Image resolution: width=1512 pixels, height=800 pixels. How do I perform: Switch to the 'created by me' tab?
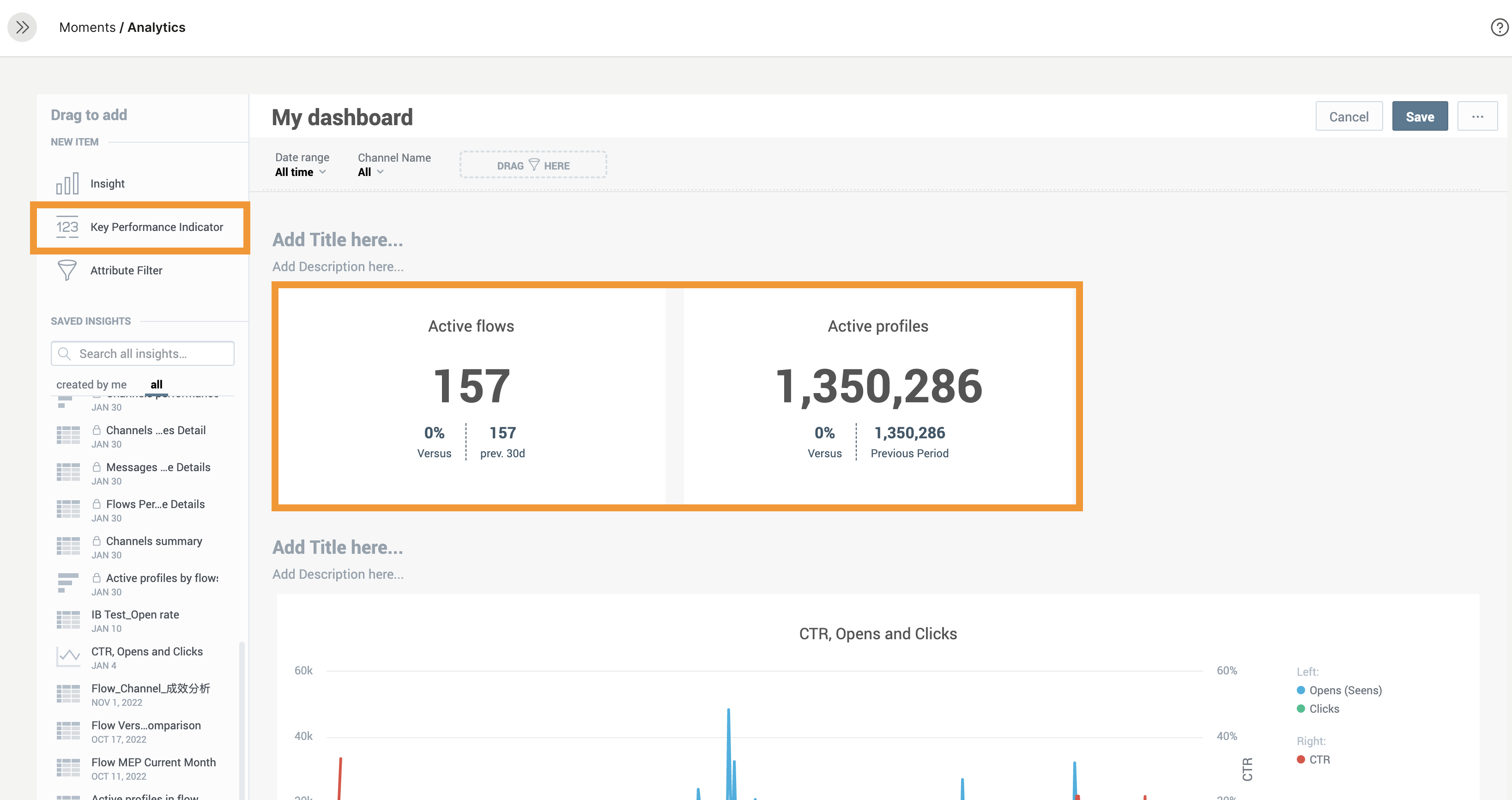click(91, 384)
